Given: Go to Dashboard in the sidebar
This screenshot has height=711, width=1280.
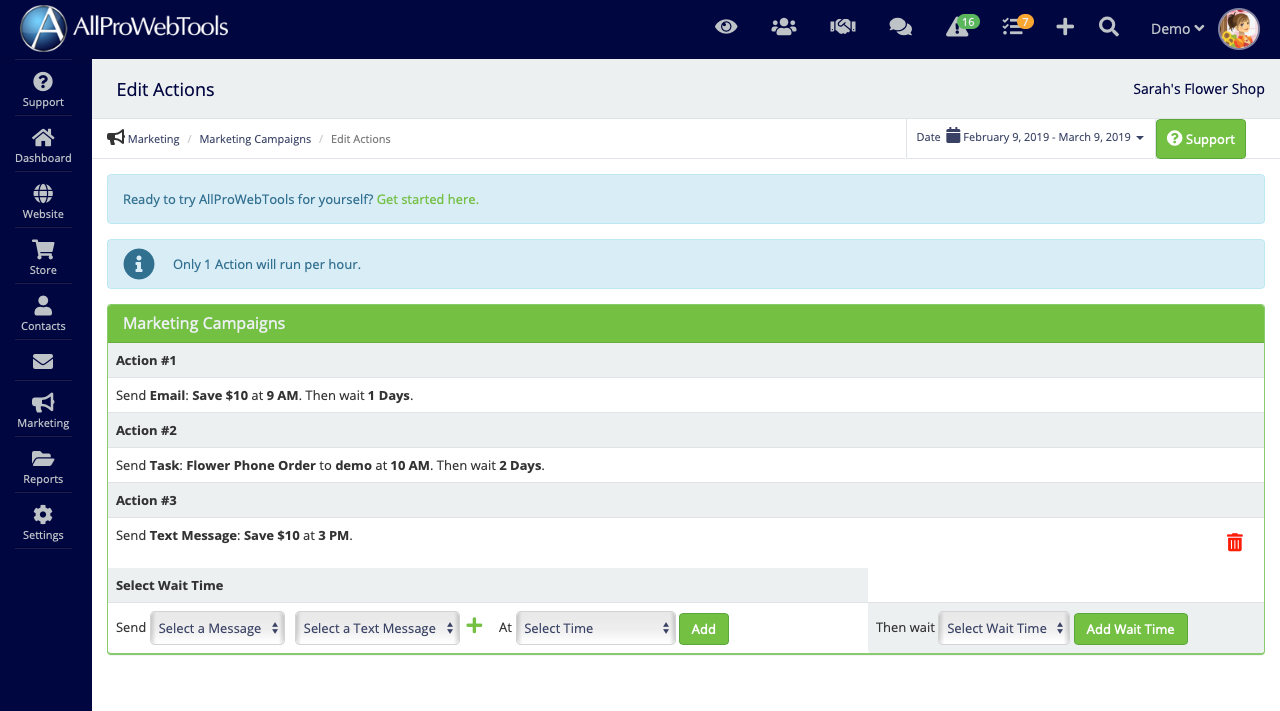Looking at the screenshot, I should [43, 145].
